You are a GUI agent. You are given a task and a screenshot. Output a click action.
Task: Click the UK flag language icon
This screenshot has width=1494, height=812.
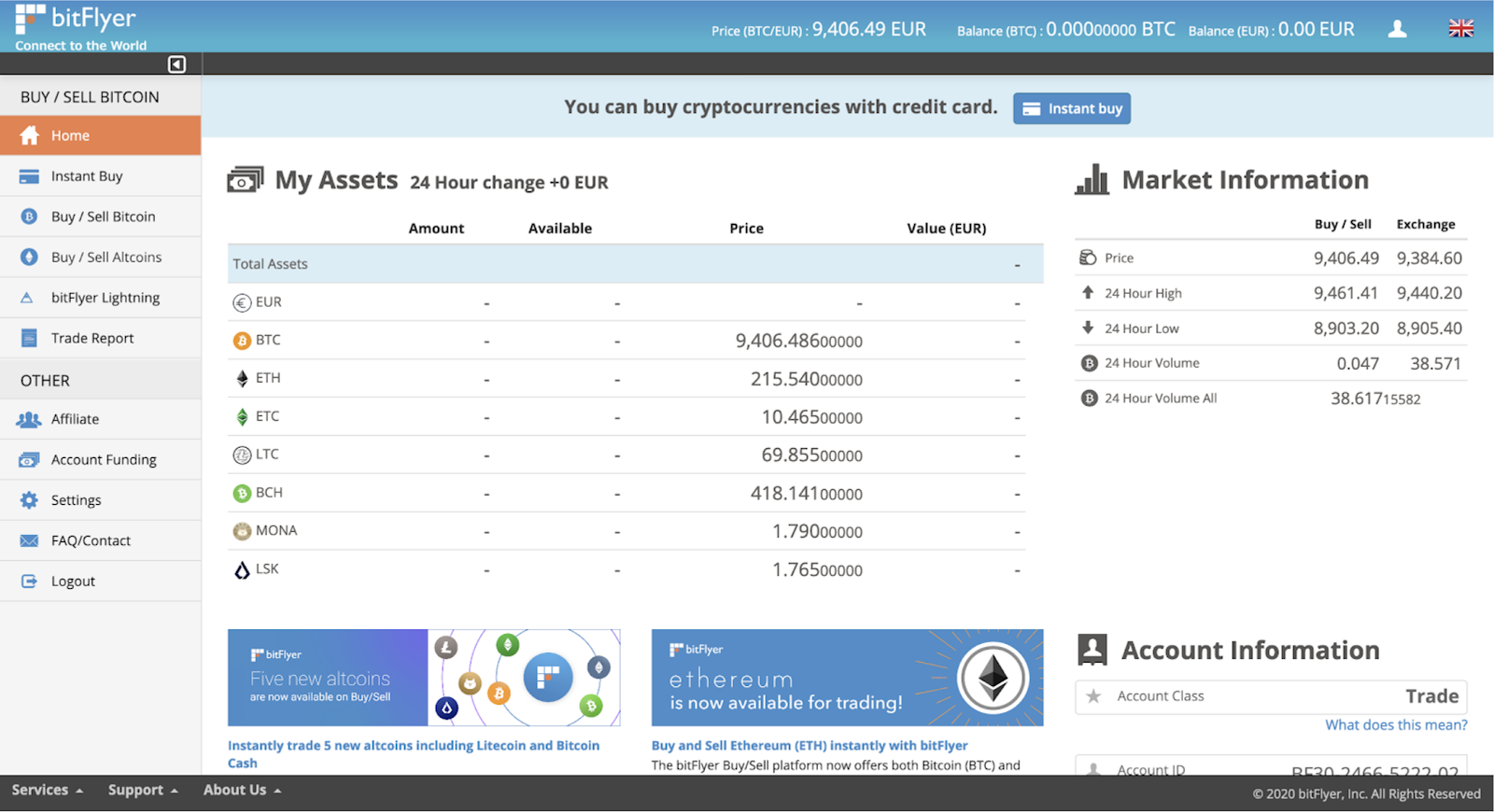pyautogui.click(x=1460, y=29)
